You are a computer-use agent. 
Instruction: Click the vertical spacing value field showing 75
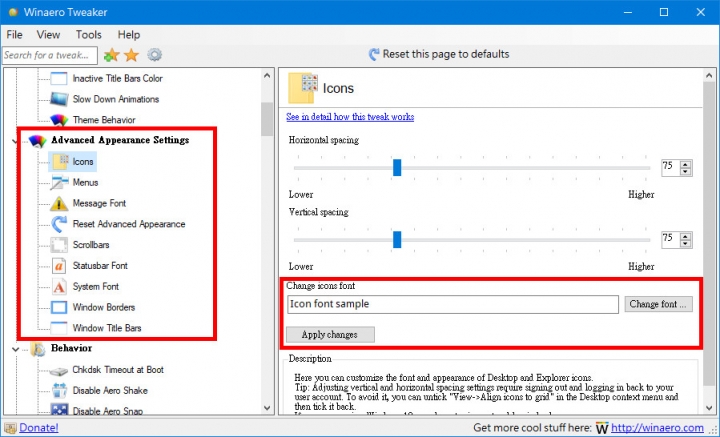671,240
